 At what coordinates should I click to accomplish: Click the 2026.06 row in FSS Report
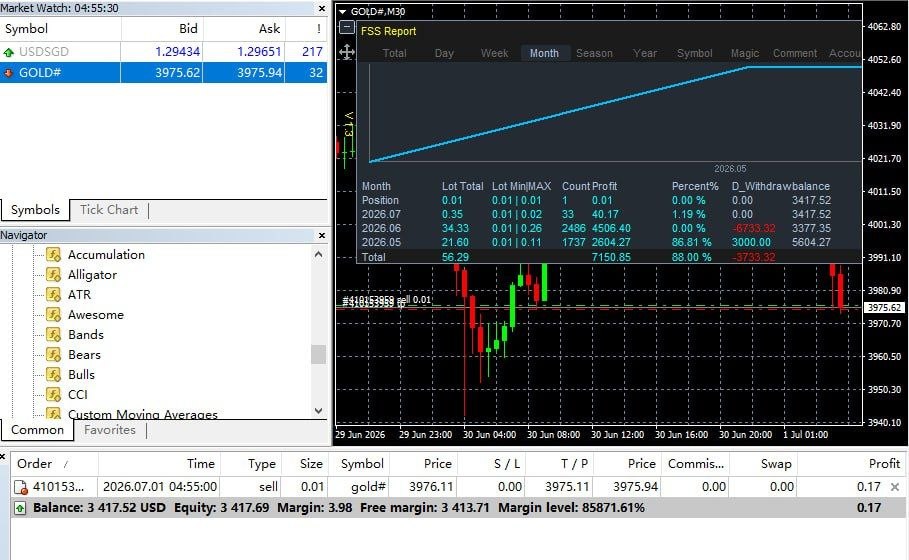pos(609,228)
